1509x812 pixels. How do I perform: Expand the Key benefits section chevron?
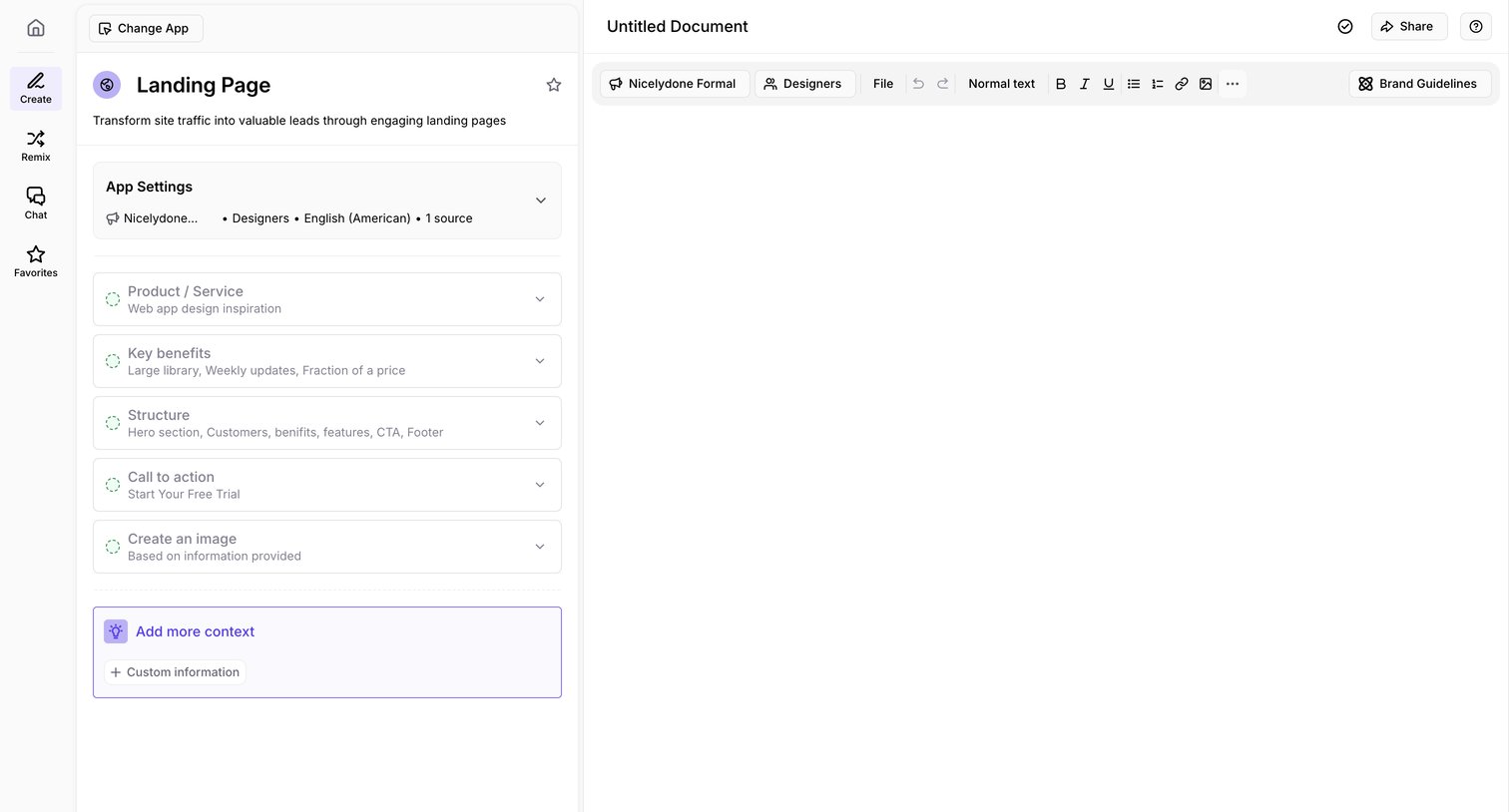(x=540, y=361)
